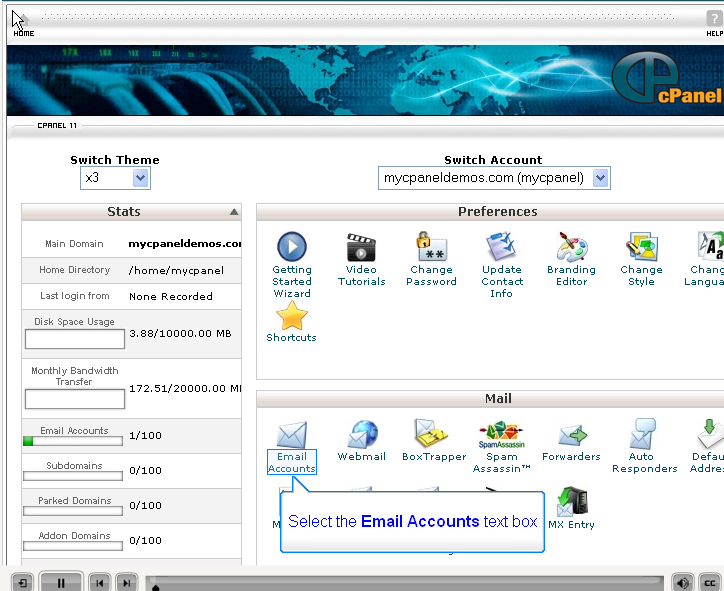Open the Webmail globe icon
This screenshot has height=591, width=724.
point(362,434)
